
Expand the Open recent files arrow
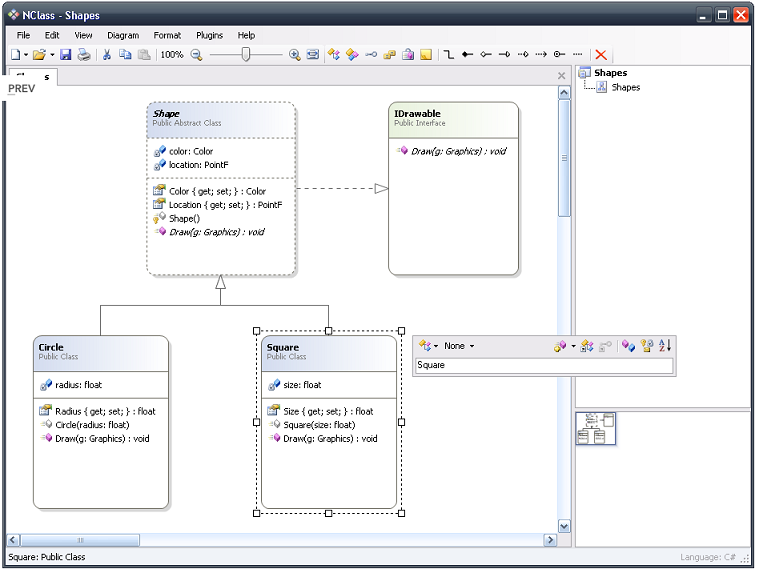coord(52,55)
